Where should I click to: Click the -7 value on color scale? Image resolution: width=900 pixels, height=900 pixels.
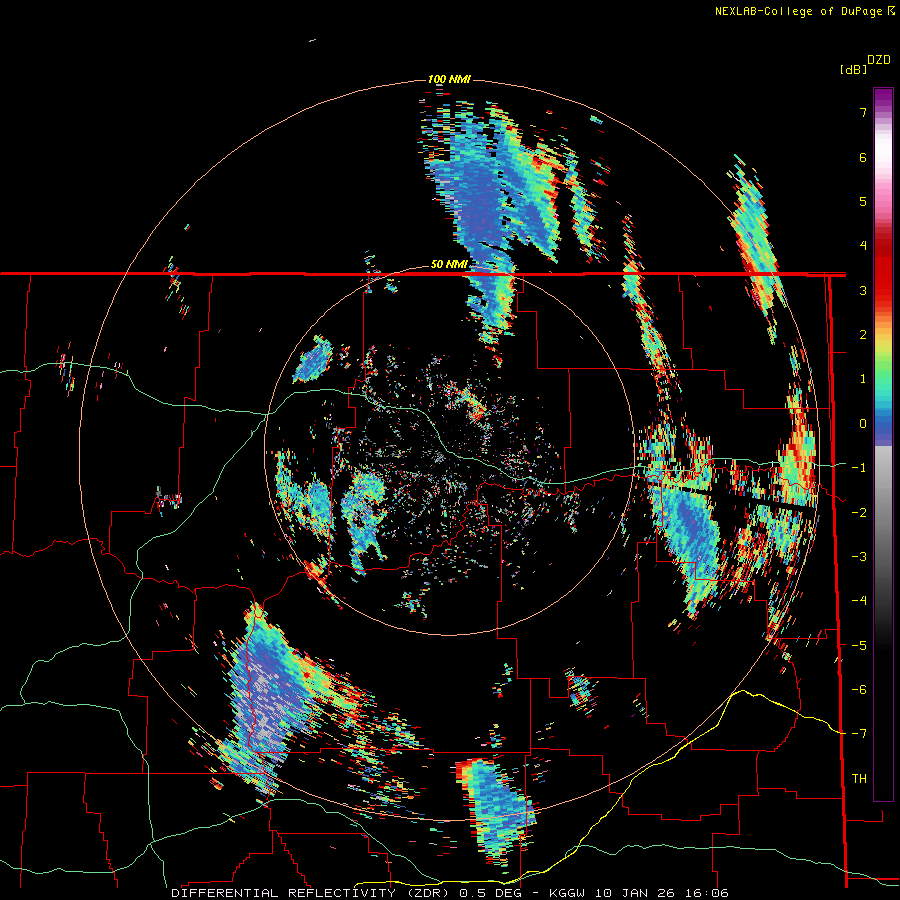coord(859,734)
